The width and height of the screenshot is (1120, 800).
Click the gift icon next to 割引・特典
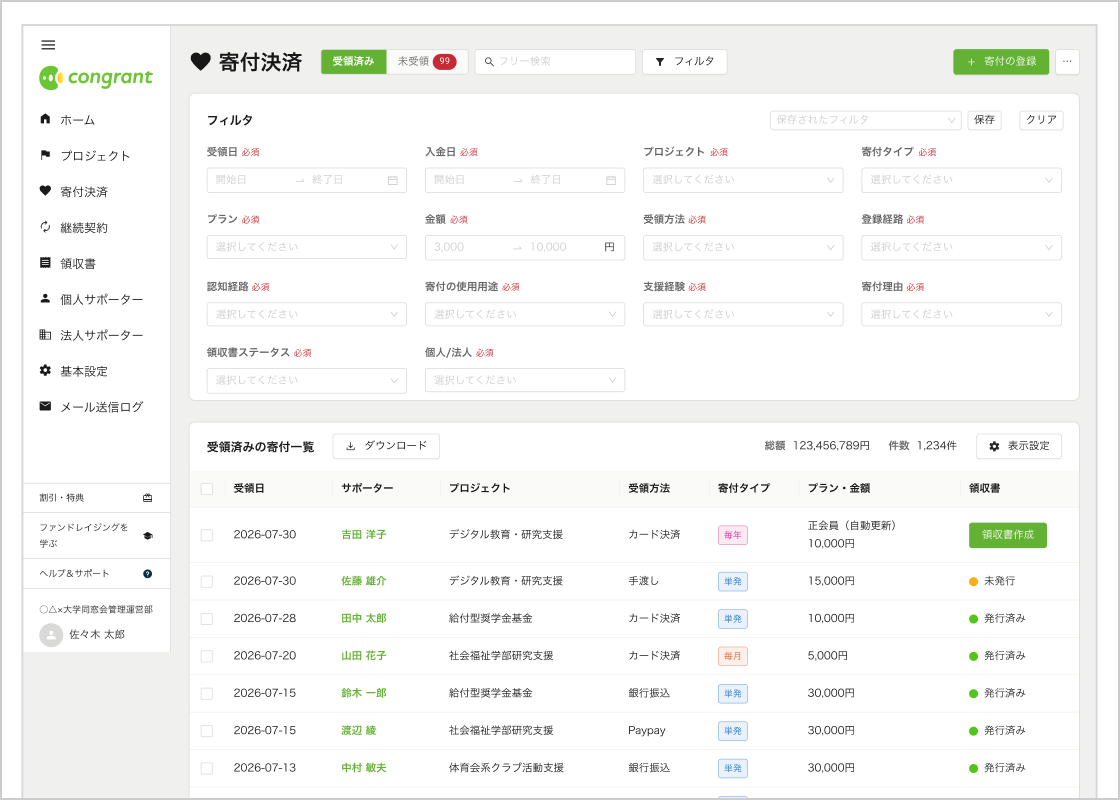coord(148,498)
